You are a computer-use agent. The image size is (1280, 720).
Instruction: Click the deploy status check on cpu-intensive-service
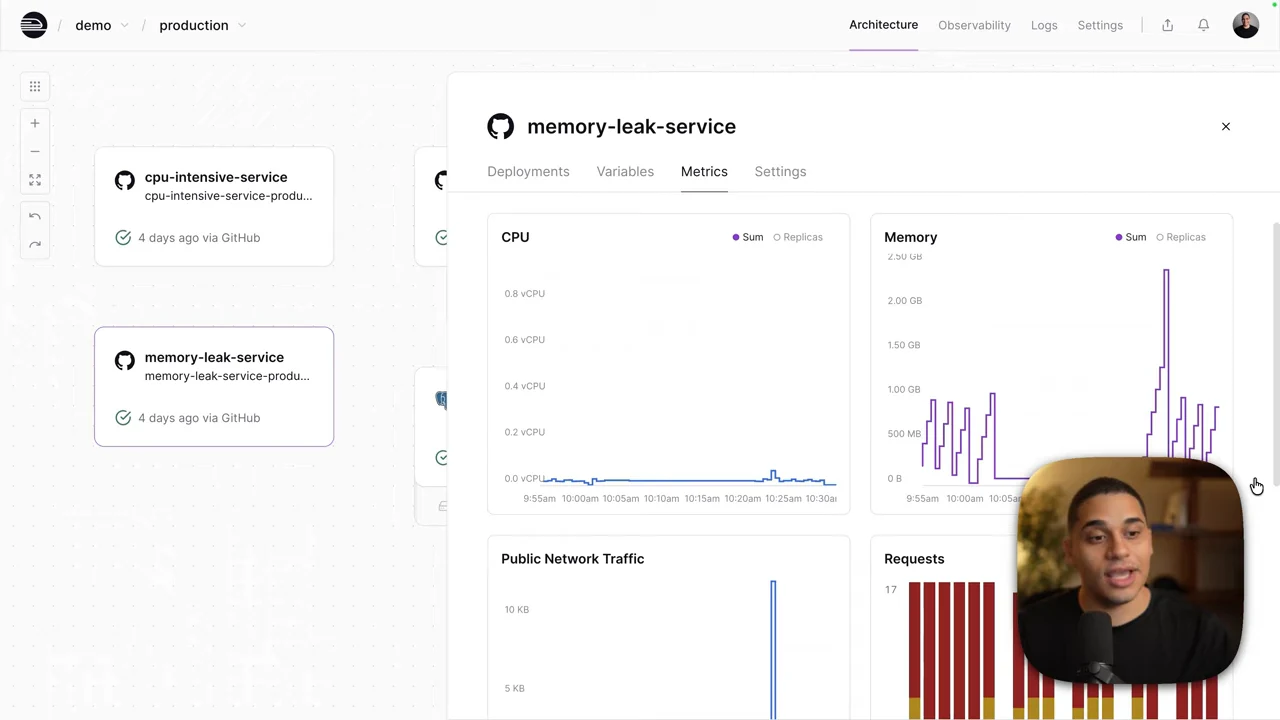coord(123,237)
